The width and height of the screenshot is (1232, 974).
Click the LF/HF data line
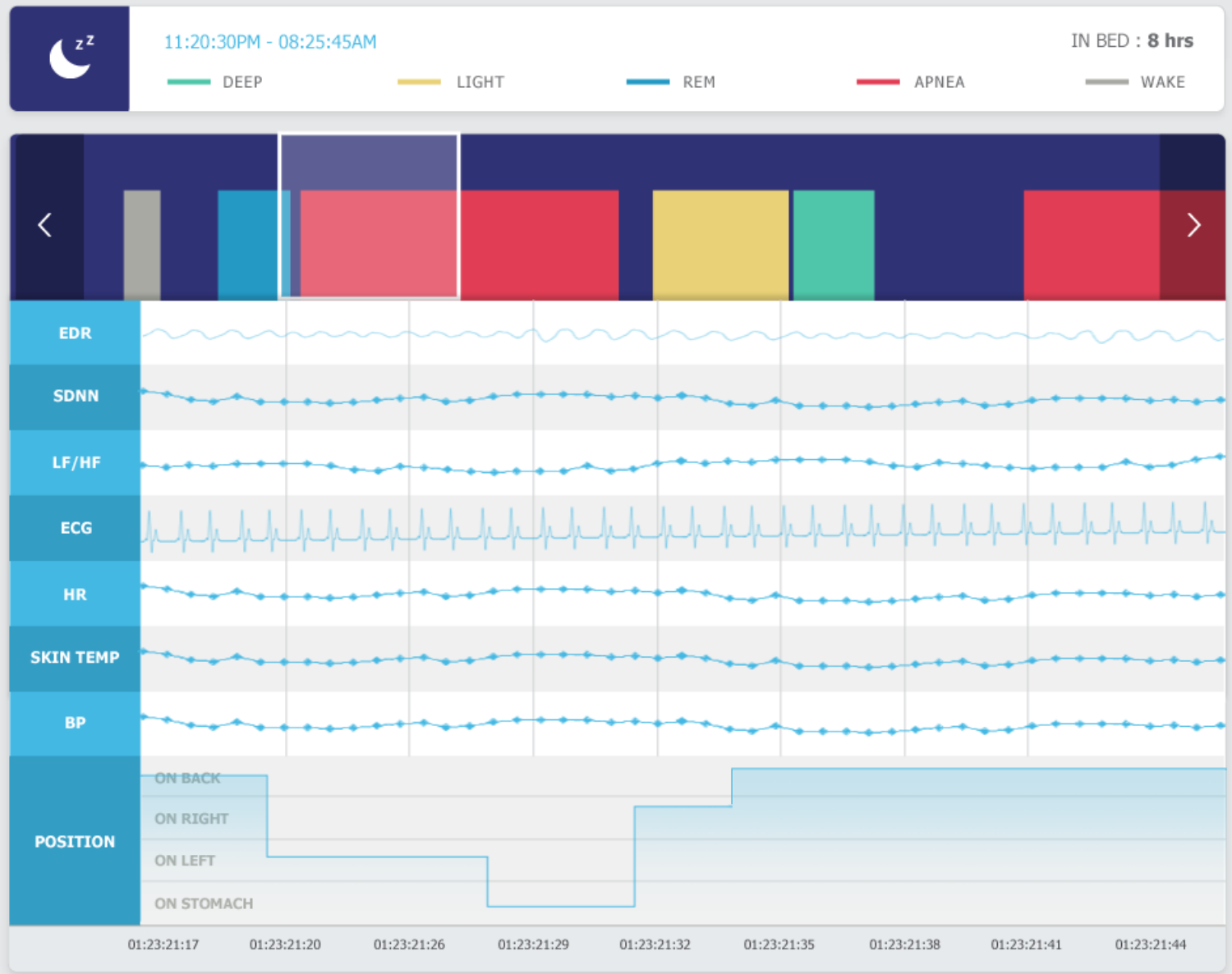[683, 464]
